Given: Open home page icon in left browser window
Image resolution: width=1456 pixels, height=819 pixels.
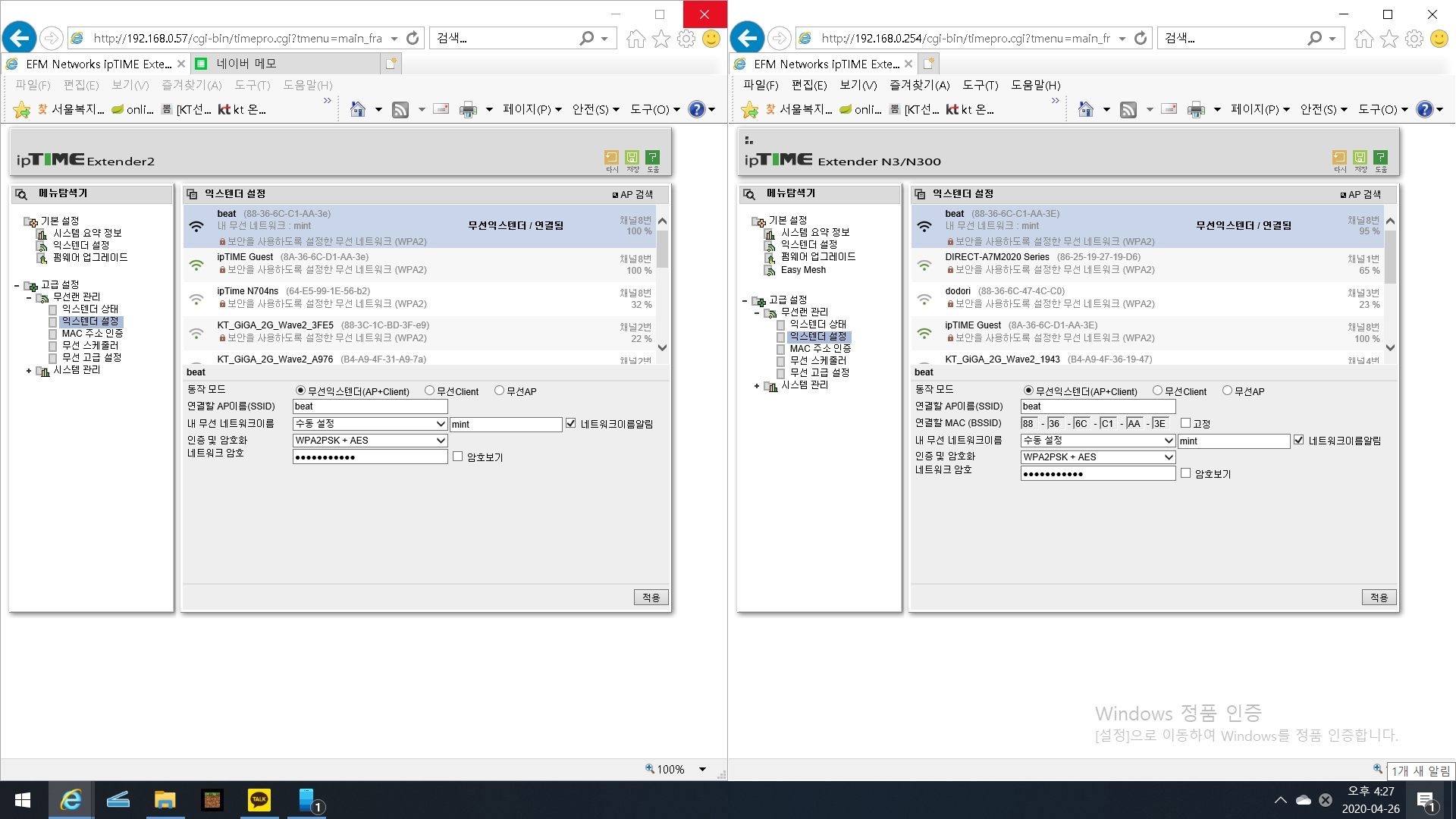Looking at the screenshot, I should pyautogui.click(x=635, y=39).
